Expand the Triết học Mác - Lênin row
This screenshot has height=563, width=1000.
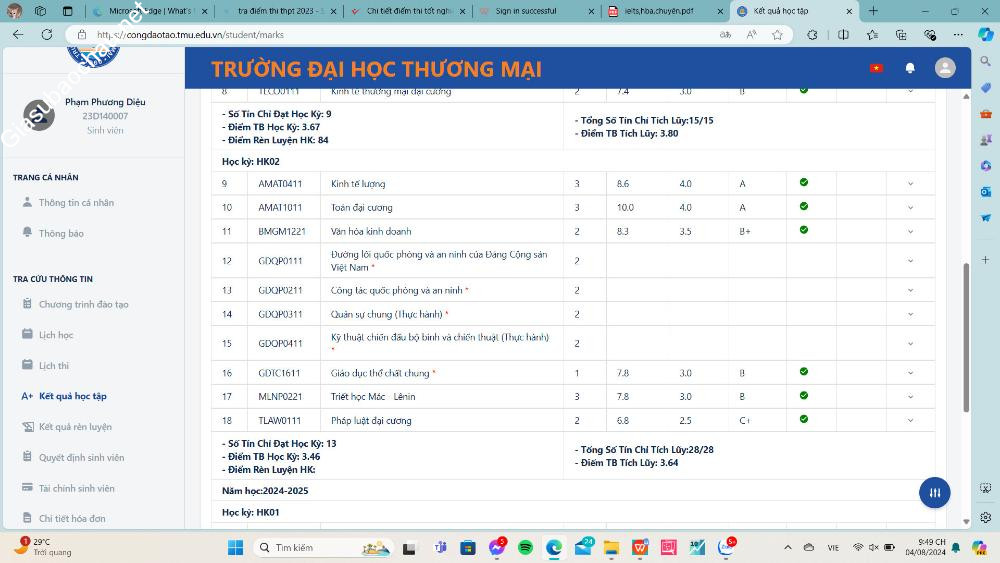tap(910, 397)
